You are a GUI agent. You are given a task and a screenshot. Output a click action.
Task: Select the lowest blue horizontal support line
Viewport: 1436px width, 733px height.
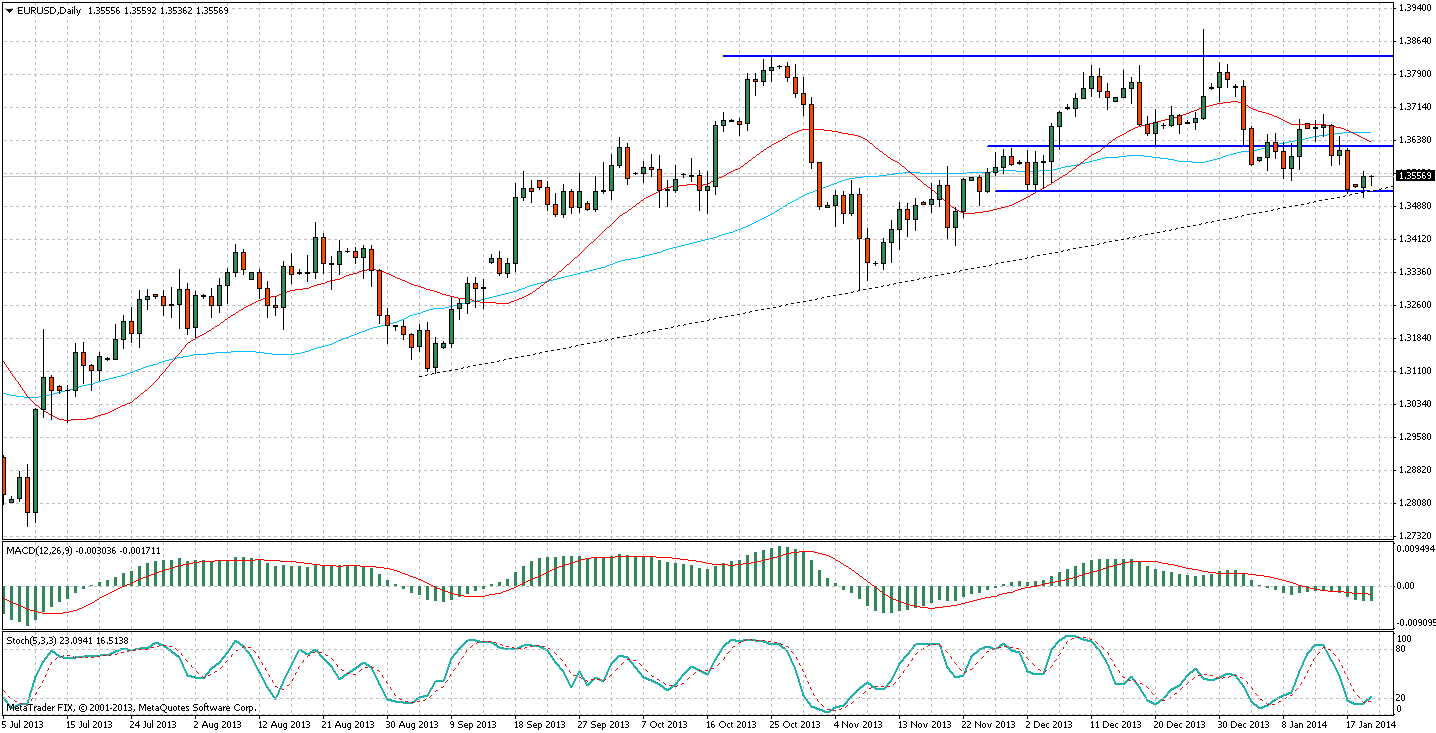(x=1150, y=191)
